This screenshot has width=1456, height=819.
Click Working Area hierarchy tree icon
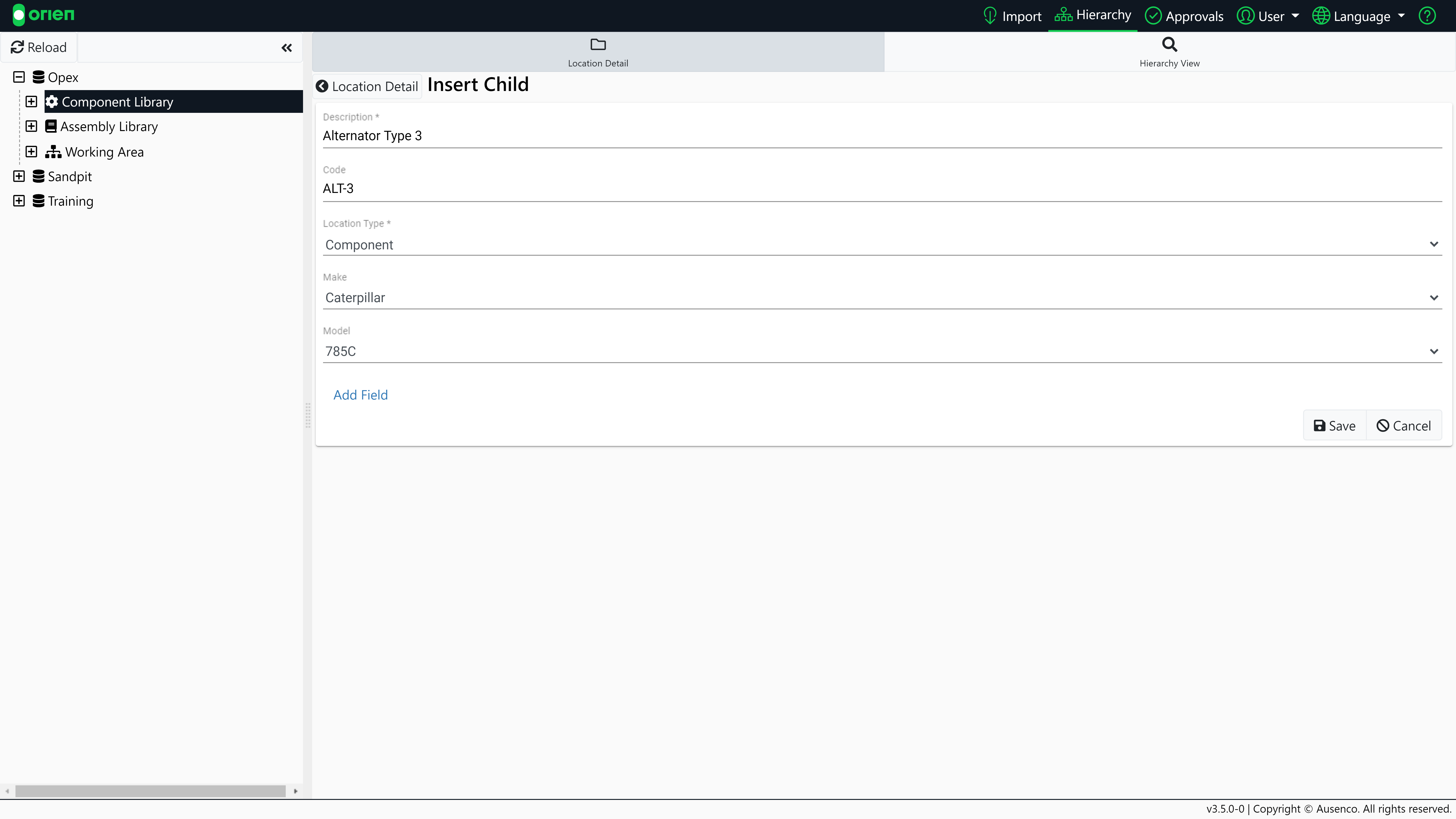(x=53, y=152)
